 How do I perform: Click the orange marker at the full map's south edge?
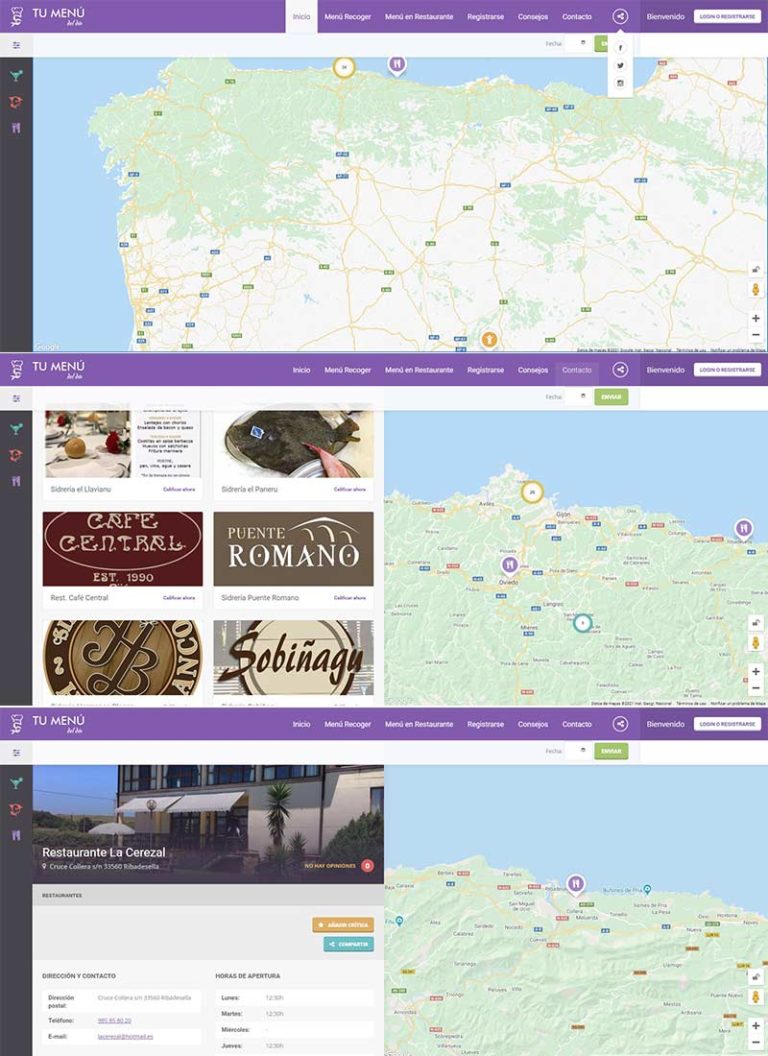coord(489,339)
